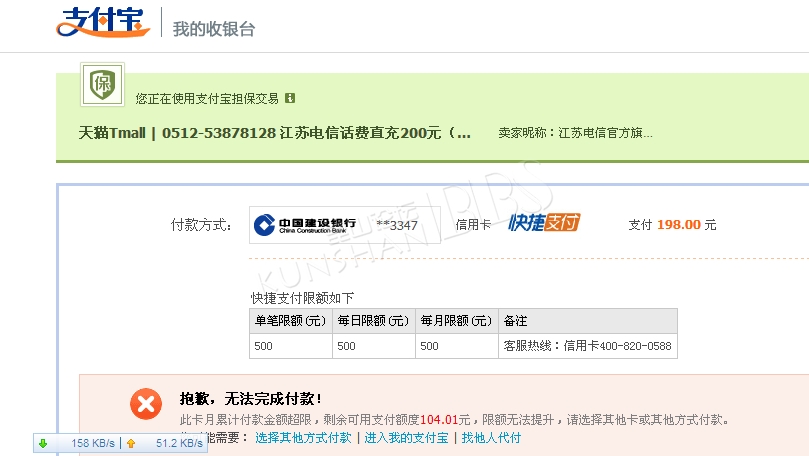Click the Alipay logo
This screenshot has height=456, width=809.
click(103, 22)
